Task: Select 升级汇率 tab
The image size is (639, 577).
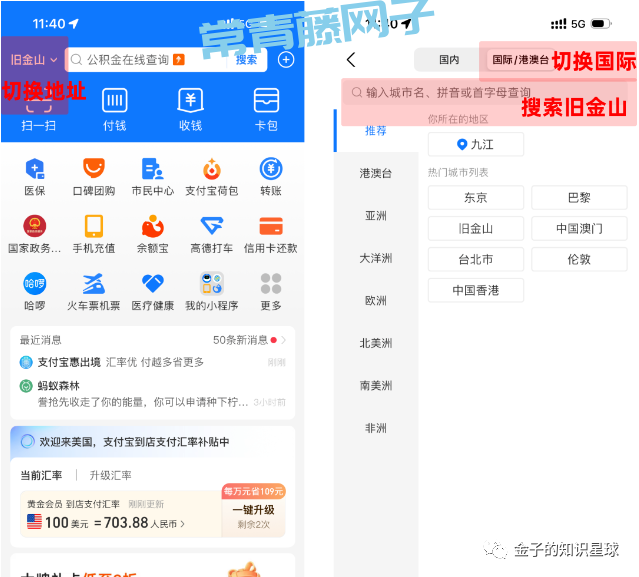Action: coord(110,475)
